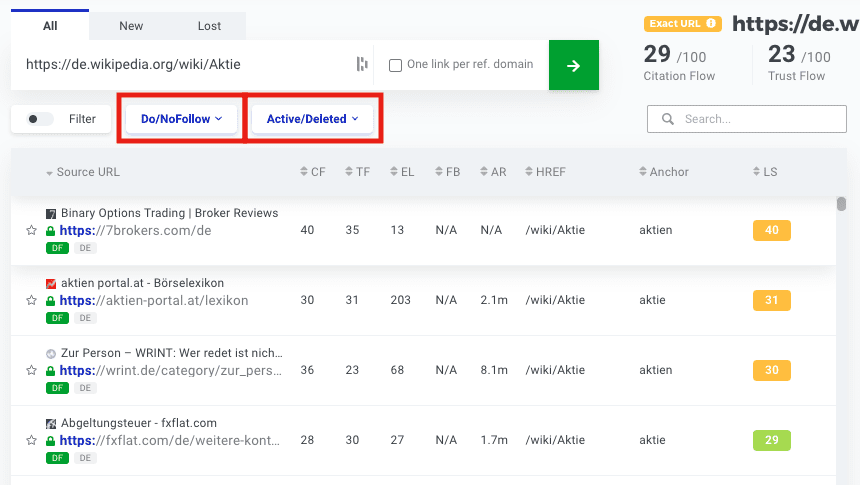Sort by the AR column

click(x=493, y=172)
